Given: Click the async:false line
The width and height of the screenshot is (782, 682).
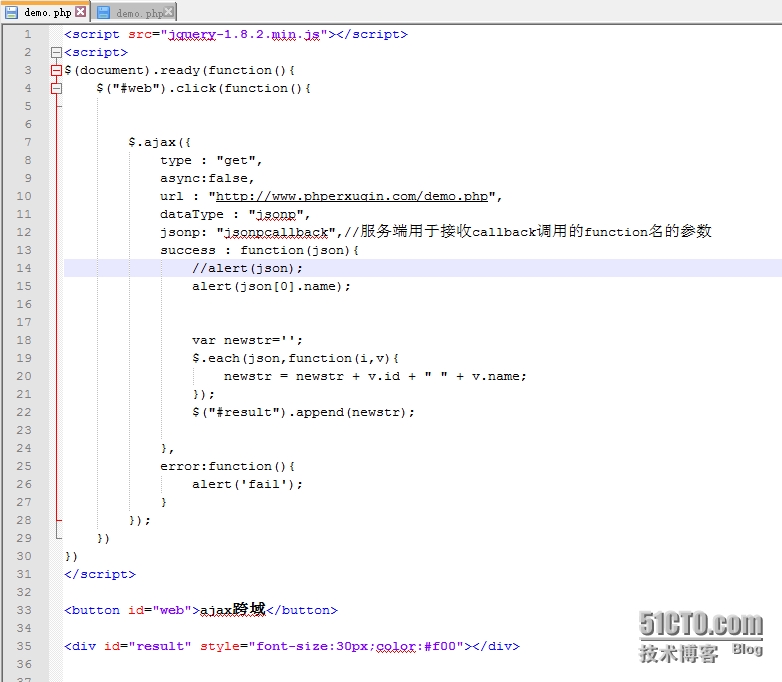Looking at the screenshot, I should pos(207,178).
